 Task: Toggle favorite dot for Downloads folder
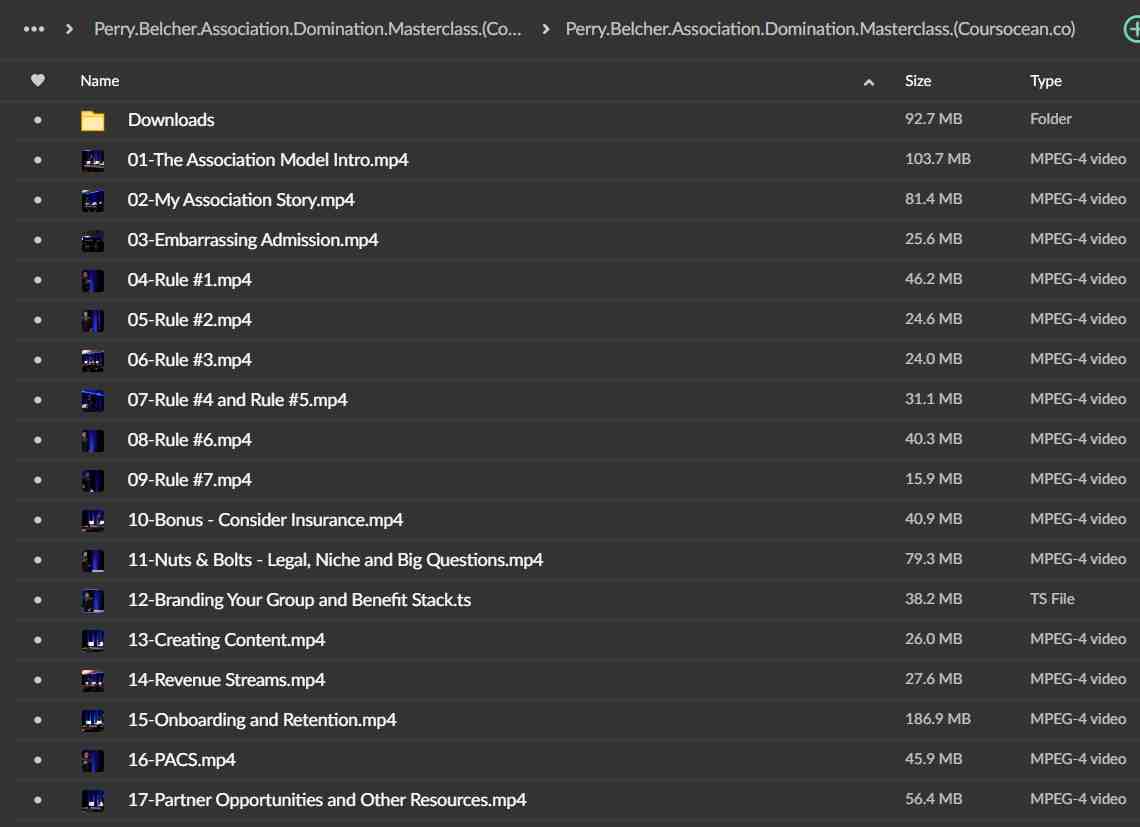pyautogui.click(x=38, y=120)
